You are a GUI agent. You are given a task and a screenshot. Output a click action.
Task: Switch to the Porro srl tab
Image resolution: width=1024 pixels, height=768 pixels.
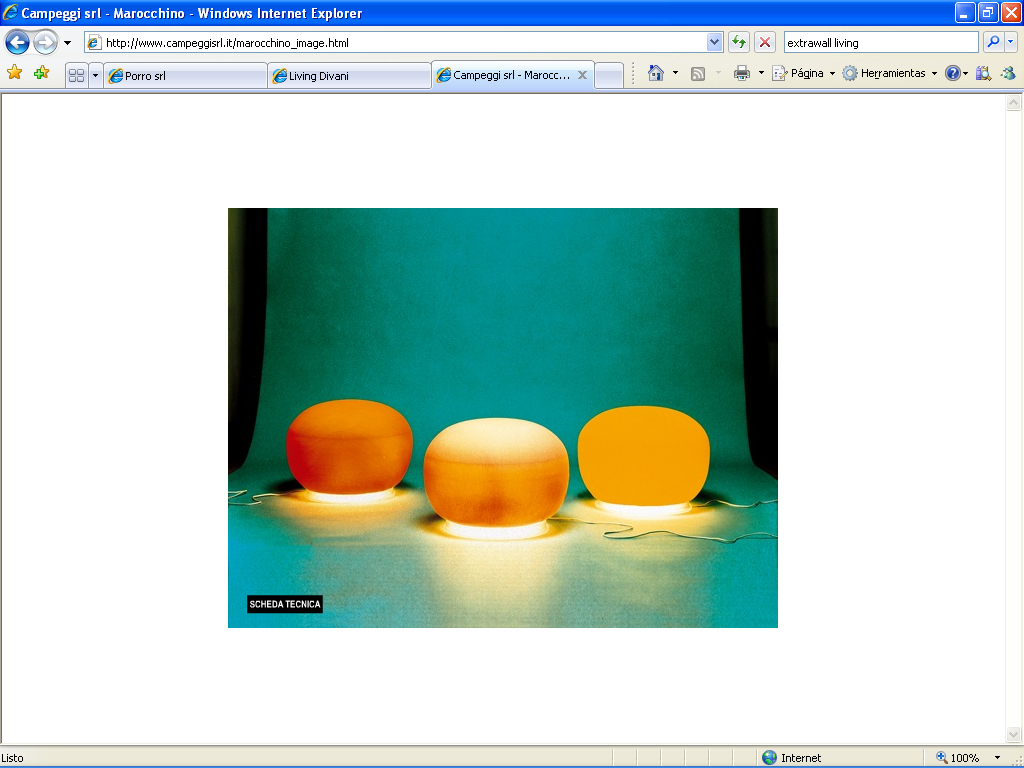tap(185, 76)
